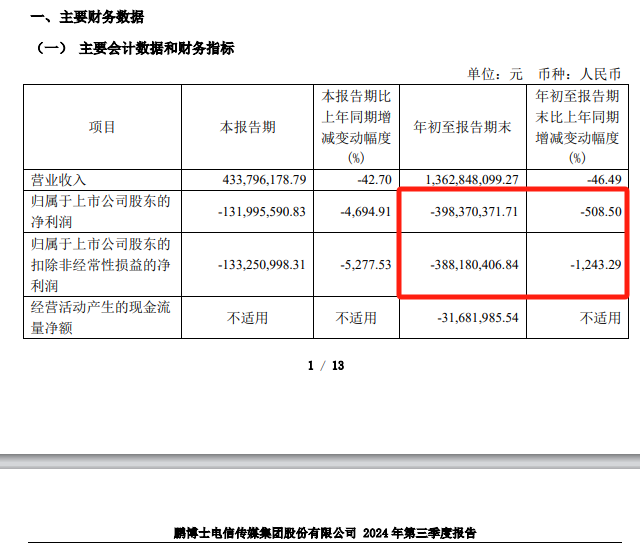Image resolution: width=640 pixels, height=547 pixels.
Task: Click the 营业收入 row label
Action: pos(60,180)
